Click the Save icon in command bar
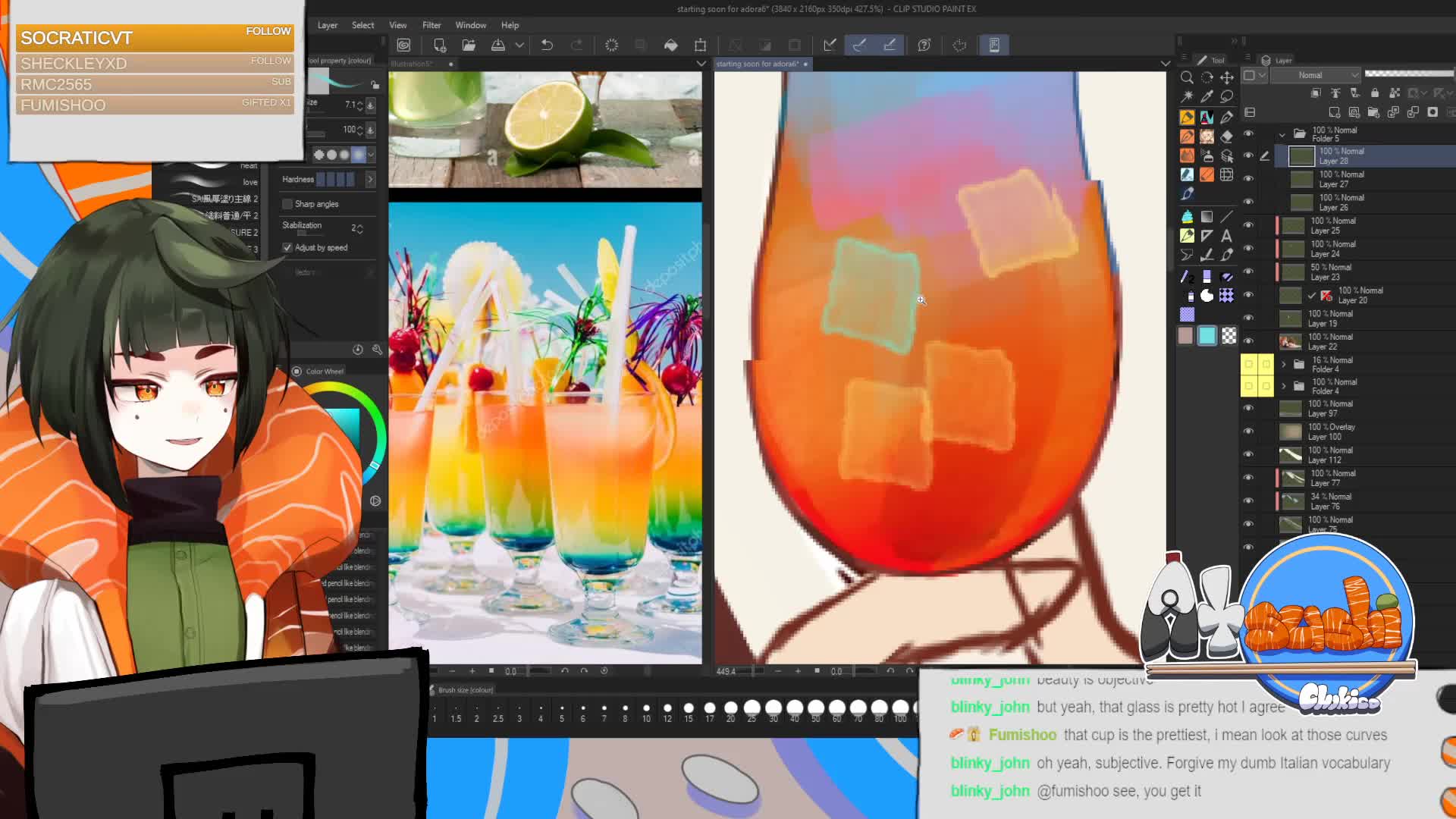The width and height of the screenshot is (1456, 819). coord(498,45)
